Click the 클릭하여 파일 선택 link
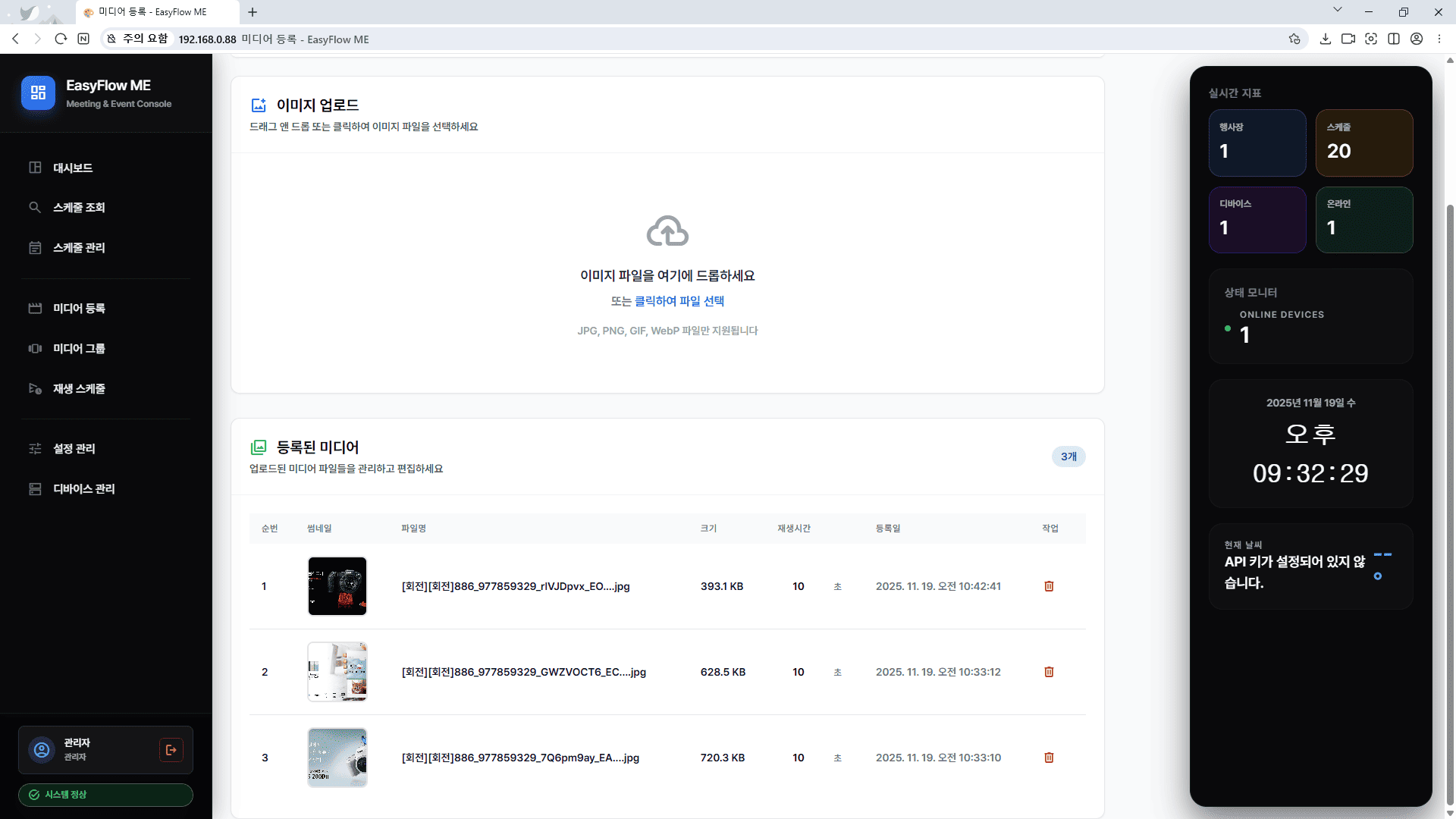This screenshot has height=819, width=1456. point(679,301)
